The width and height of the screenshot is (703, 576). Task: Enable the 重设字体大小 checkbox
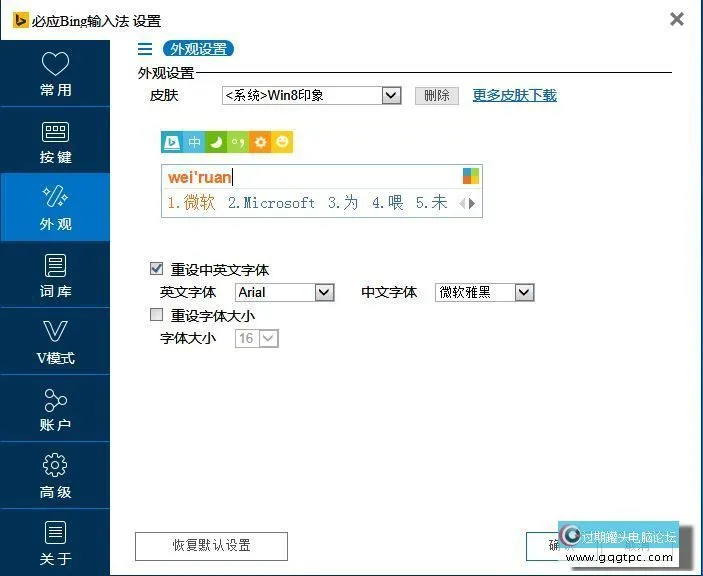click(156, 315)
